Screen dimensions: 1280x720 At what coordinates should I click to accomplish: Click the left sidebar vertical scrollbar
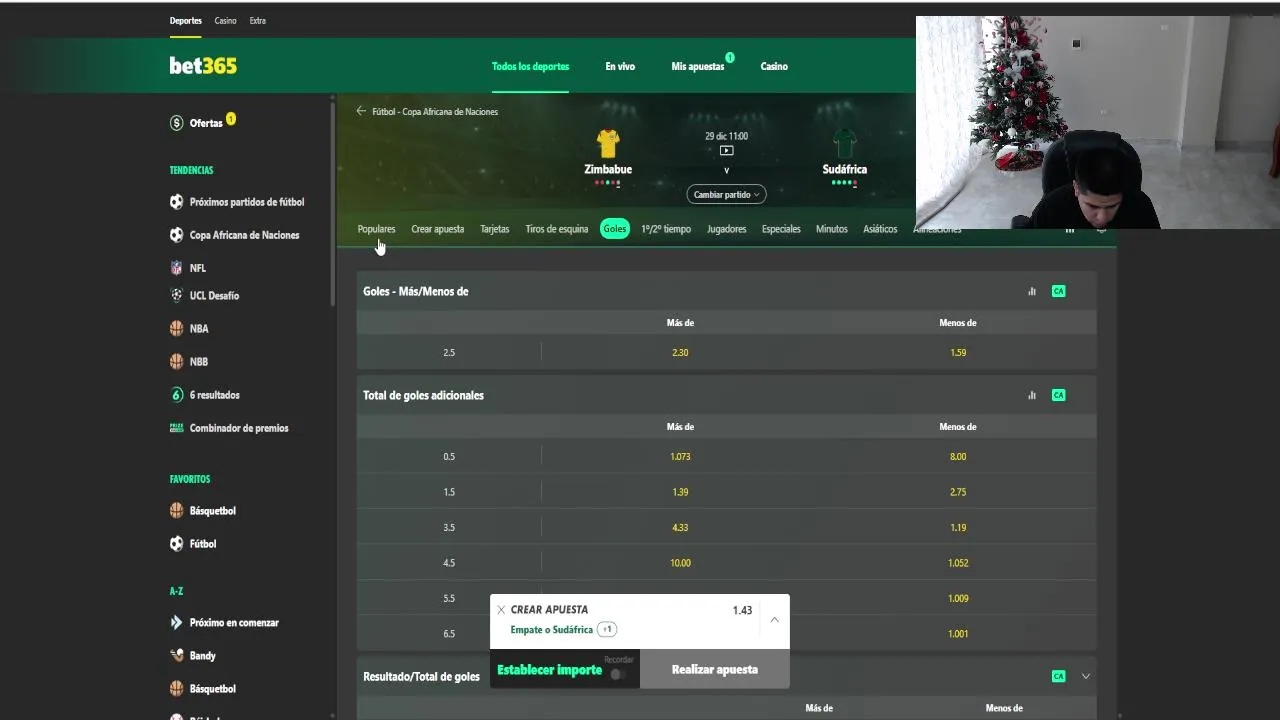(x=333, y=203)
